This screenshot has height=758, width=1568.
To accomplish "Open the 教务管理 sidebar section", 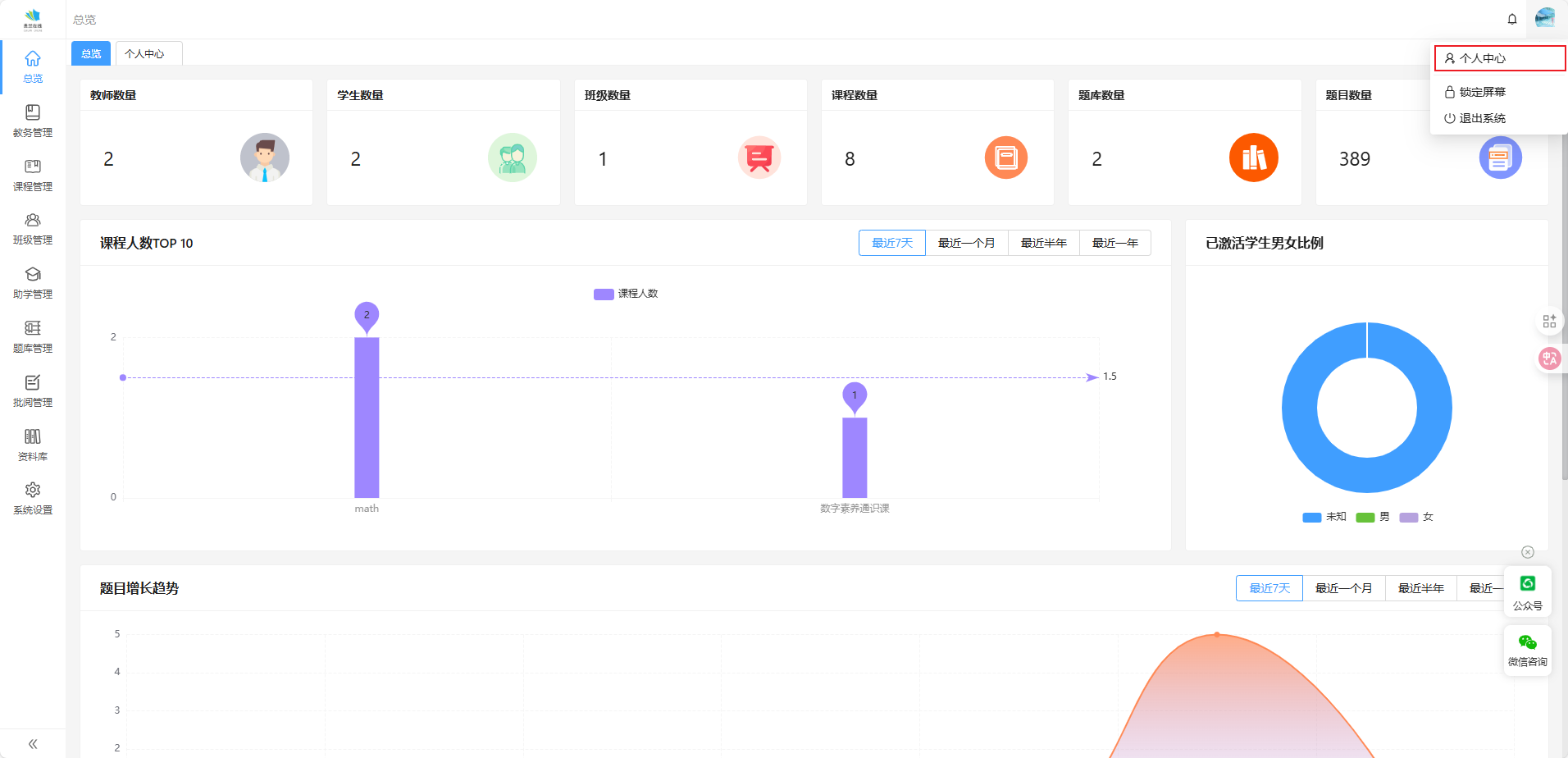I will coord(33,121).
